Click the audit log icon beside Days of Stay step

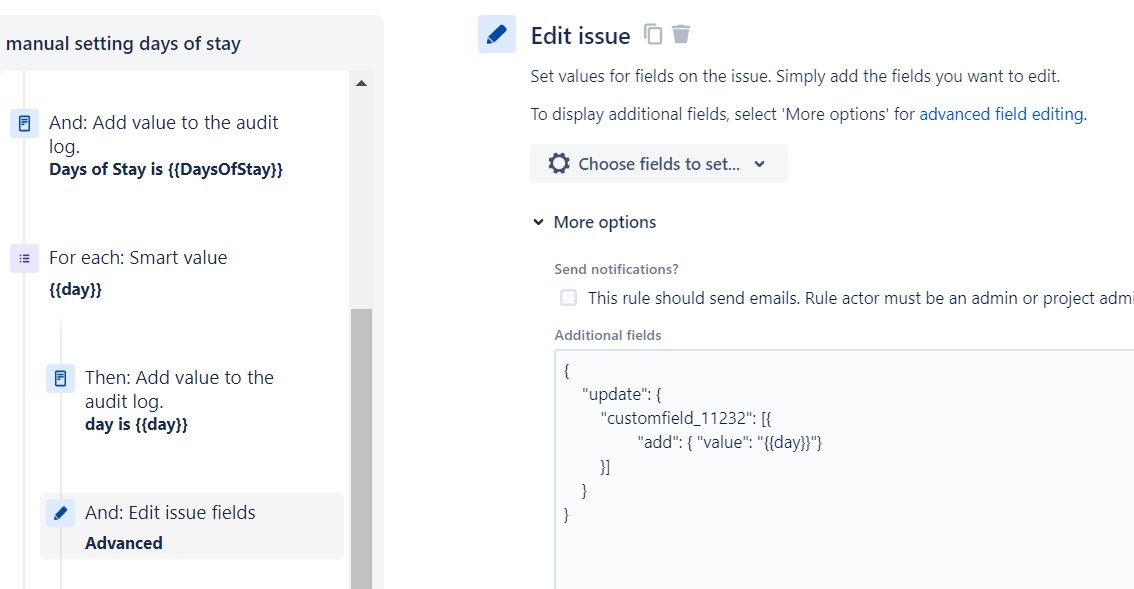click(x=24, y=122)
